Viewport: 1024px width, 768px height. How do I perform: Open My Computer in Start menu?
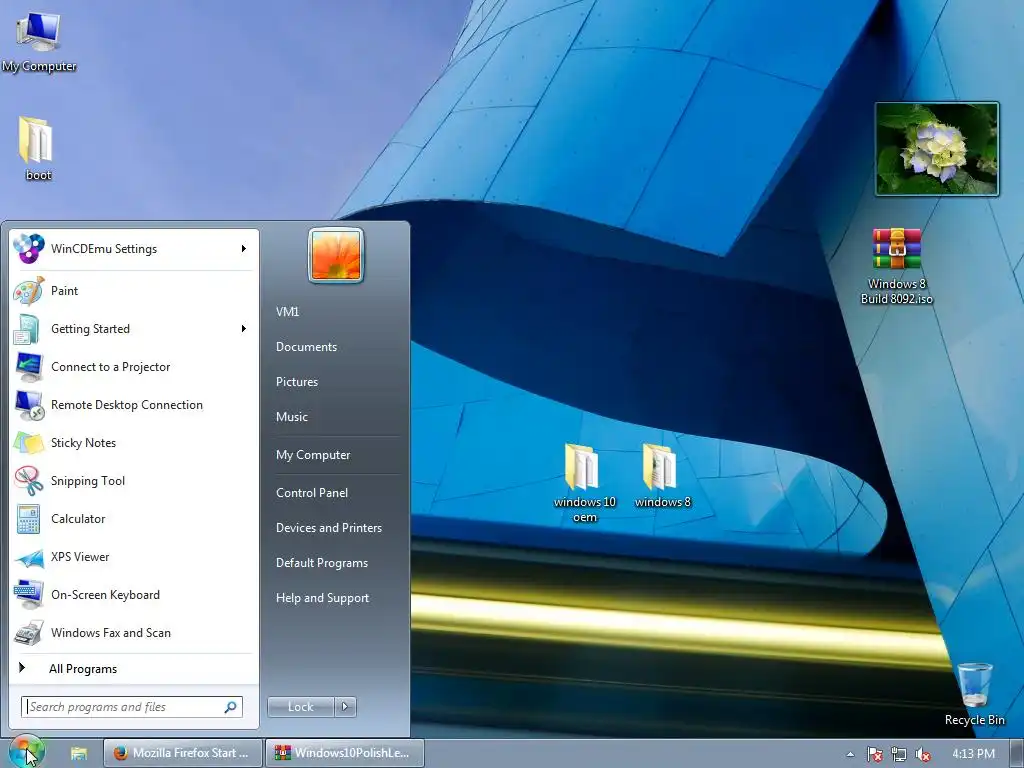313,455
